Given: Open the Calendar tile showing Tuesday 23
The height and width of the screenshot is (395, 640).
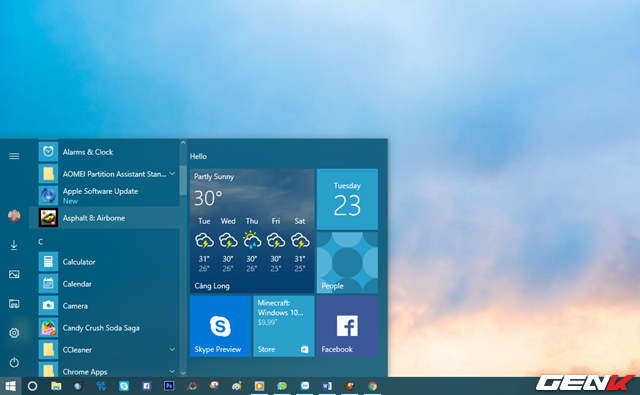Looking at the screenshot, I should tap(347, 200).
